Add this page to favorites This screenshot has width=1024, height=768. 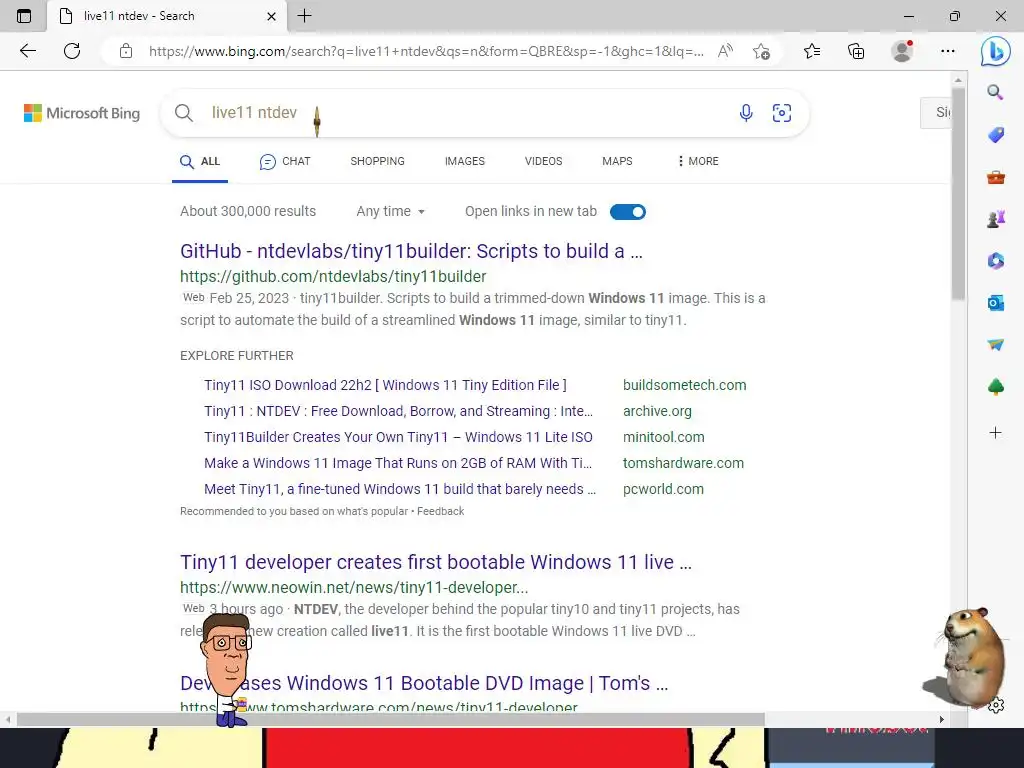[x=761, y=51]
